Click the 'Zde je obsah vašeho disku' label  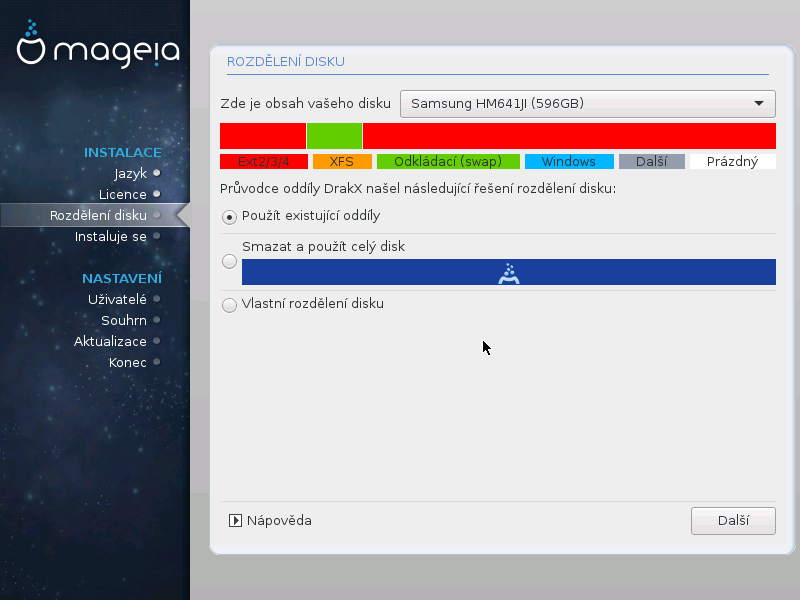coord(306,104)
